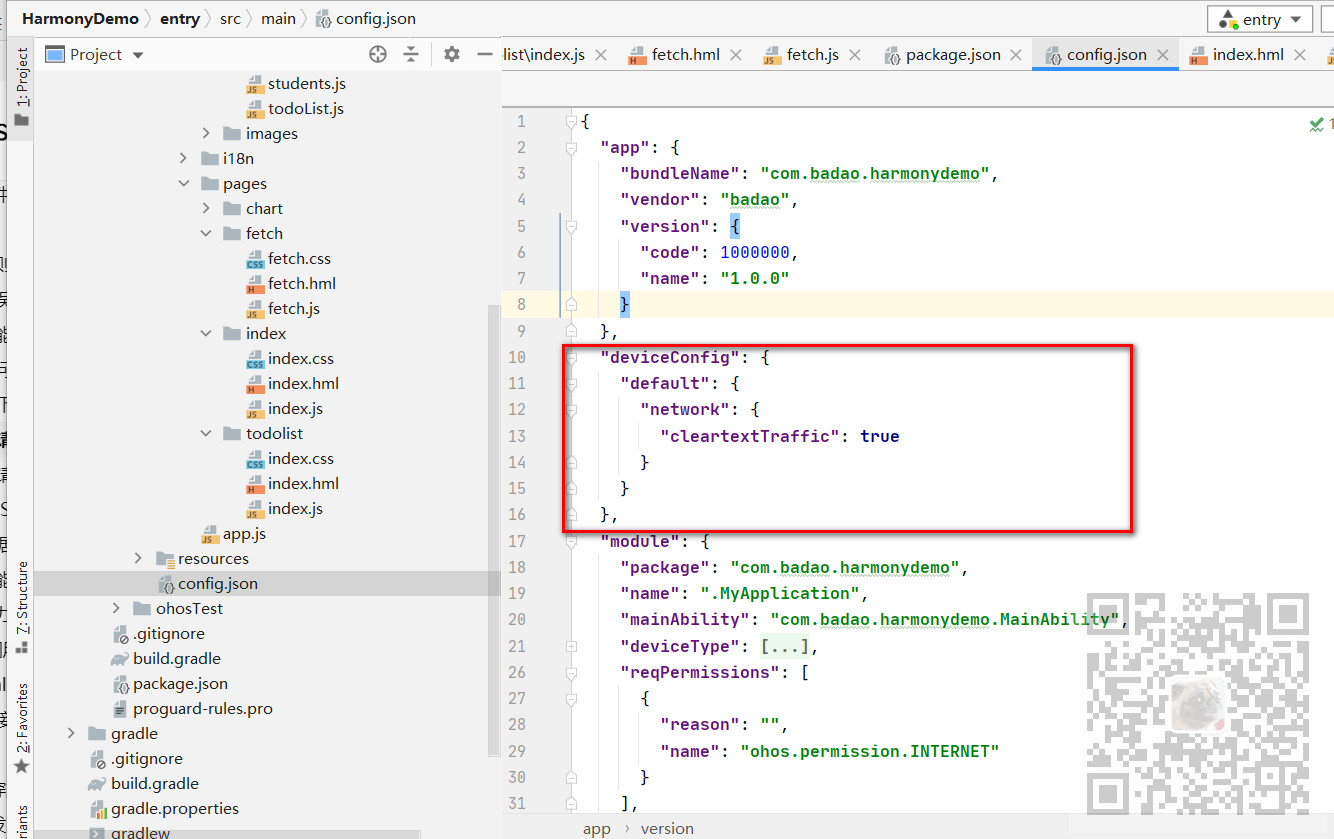This screenshot has height=839, width=1334.
Task: Click line number 20 in gutter
Action: (516, 619)
